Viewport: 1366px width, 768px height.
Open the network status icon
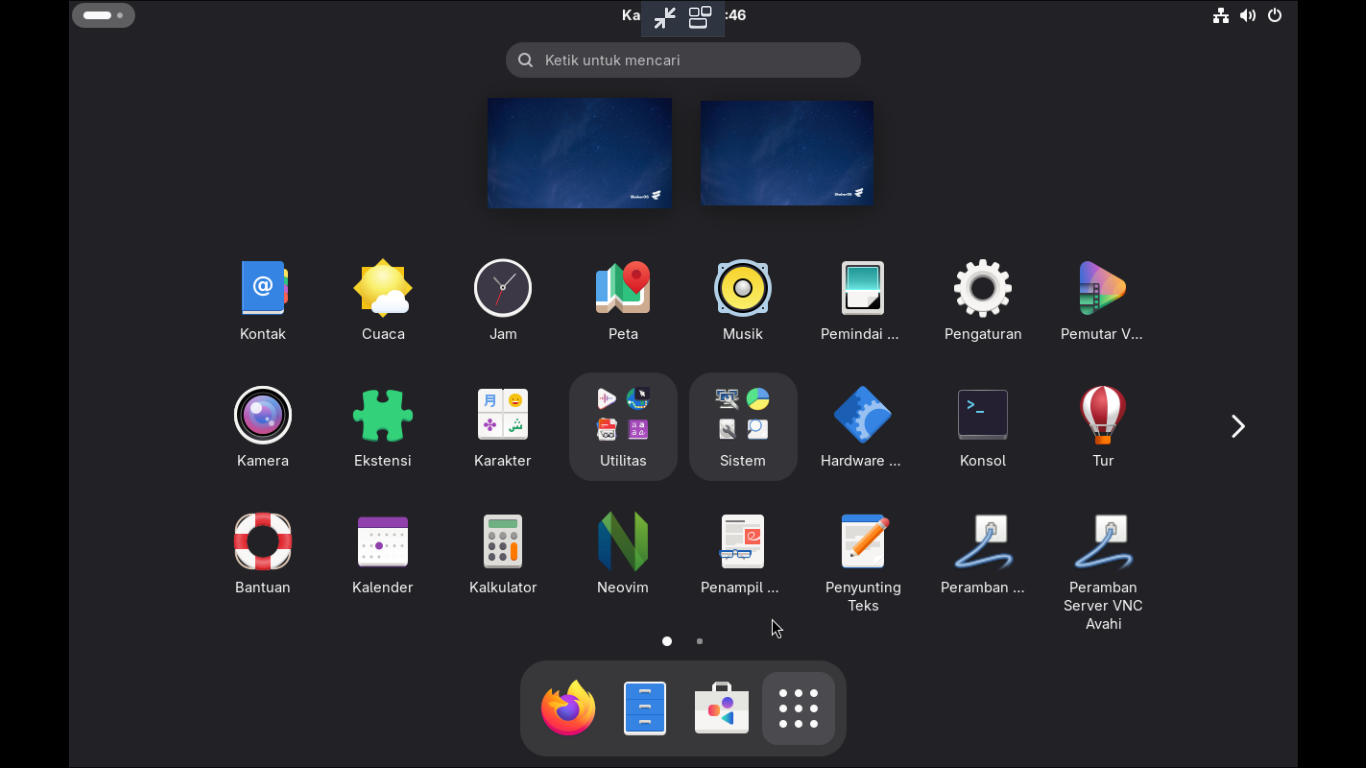pos(1221,15)
